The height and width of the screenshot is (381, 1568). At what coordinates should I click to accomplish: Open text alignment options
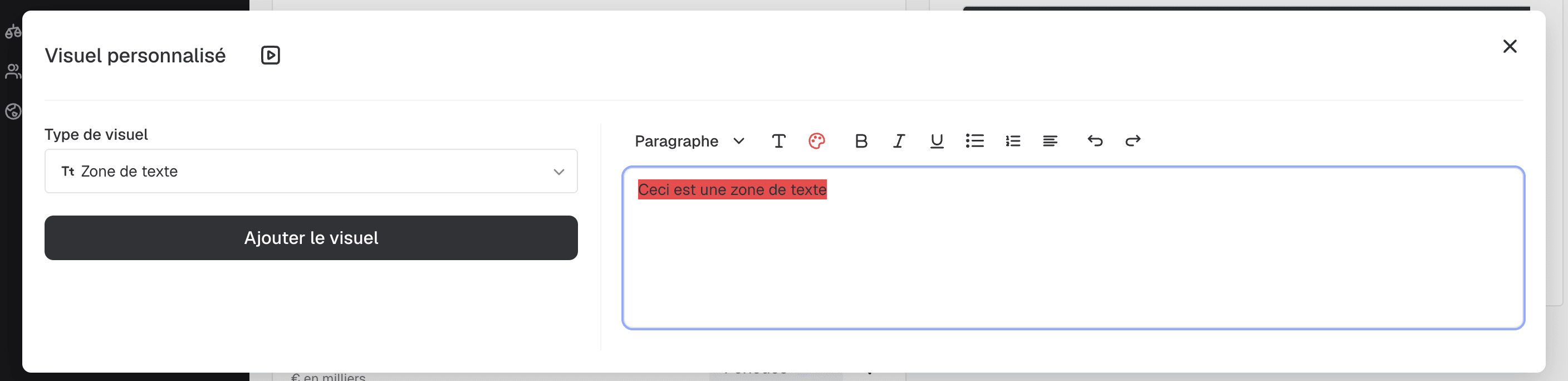1050,141
